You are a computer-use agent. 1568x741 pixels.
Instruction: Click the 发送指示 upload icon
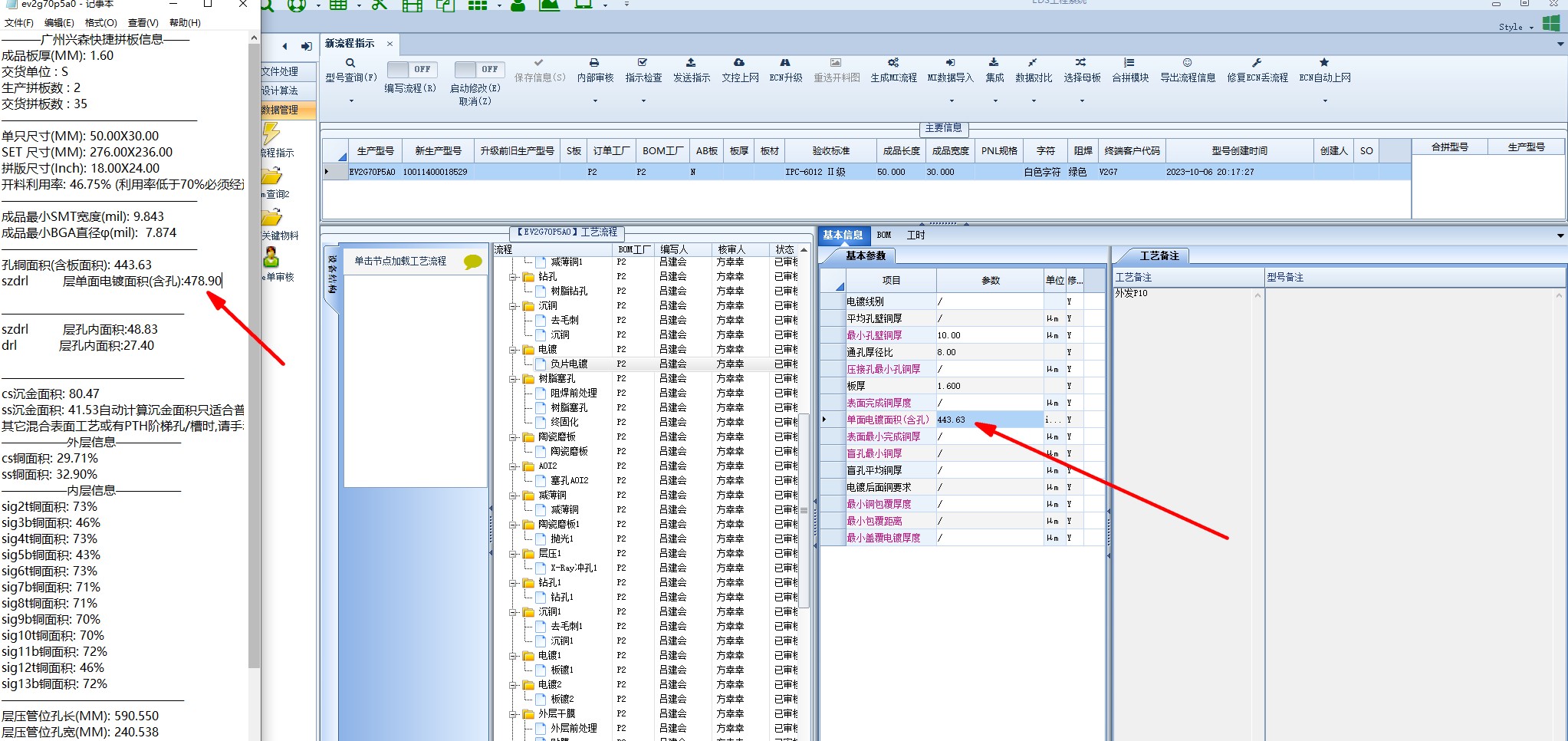691,63
